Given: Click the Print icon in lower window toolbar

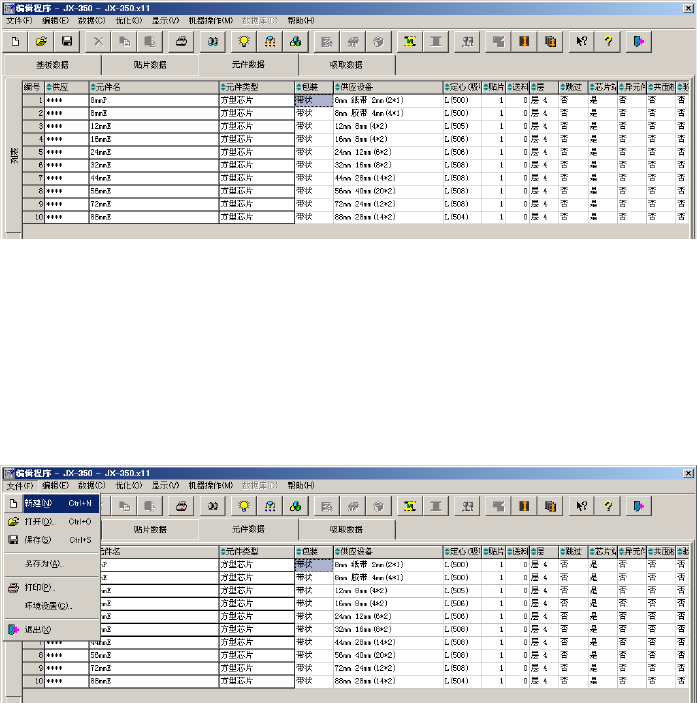Looking at the screenshot, I should (181, 506).
